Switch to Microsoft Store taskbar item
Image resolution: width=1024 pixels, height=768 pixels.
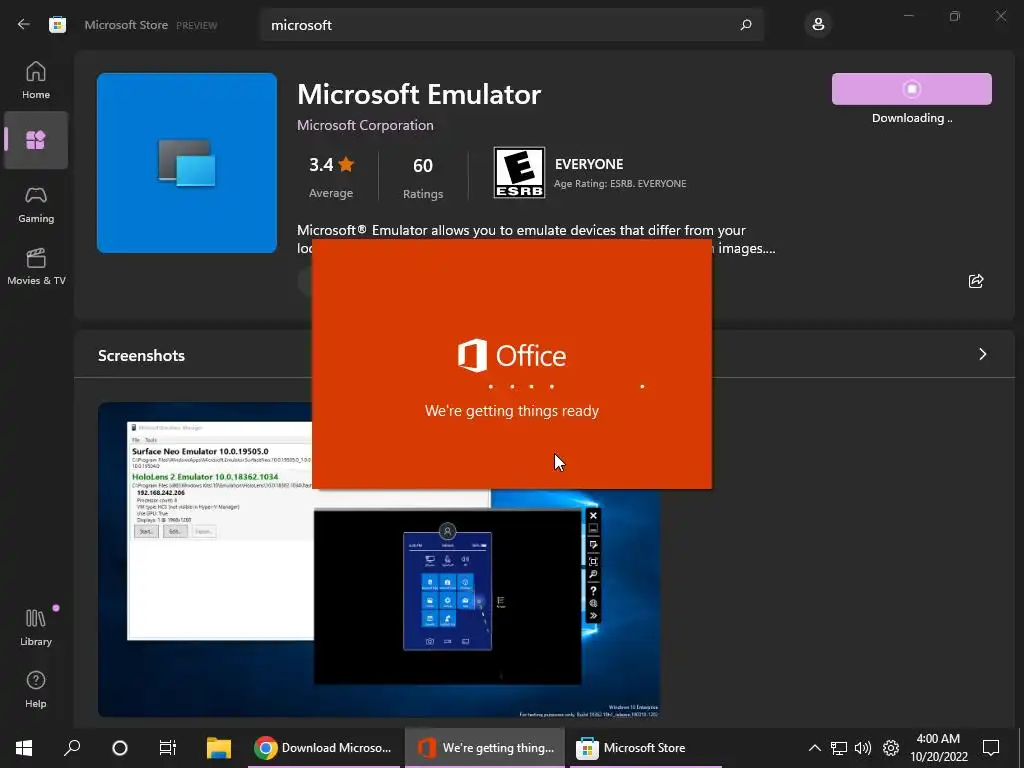[645, 748]
